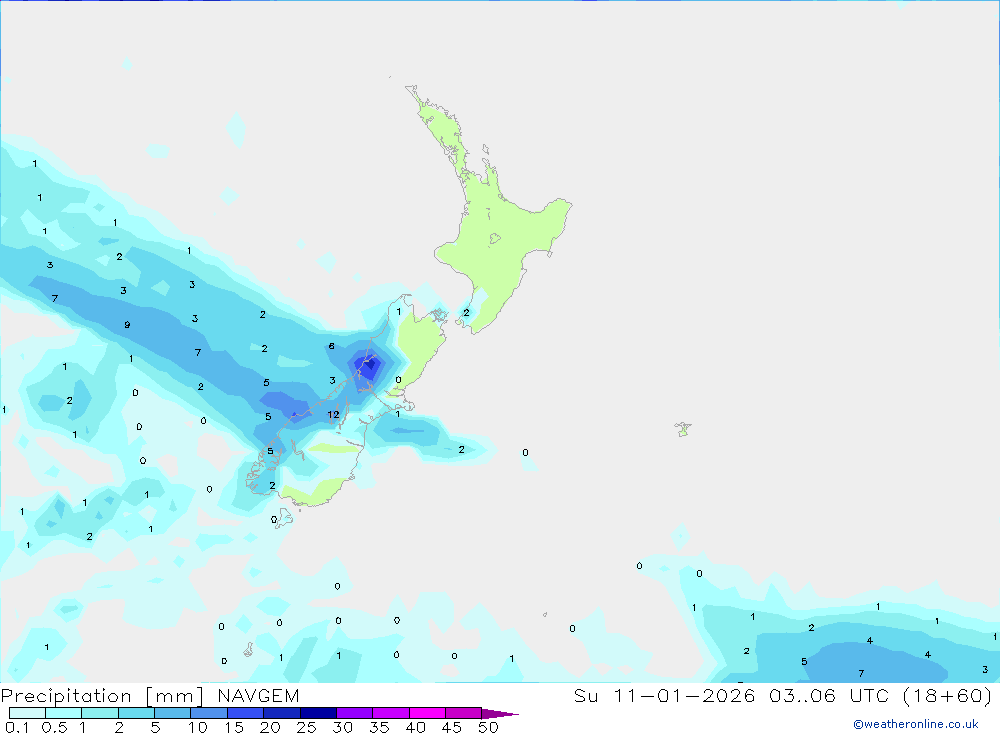Click the '(18+60)' forecast run text
The image size is (1000, 733).
pos(948,695)
